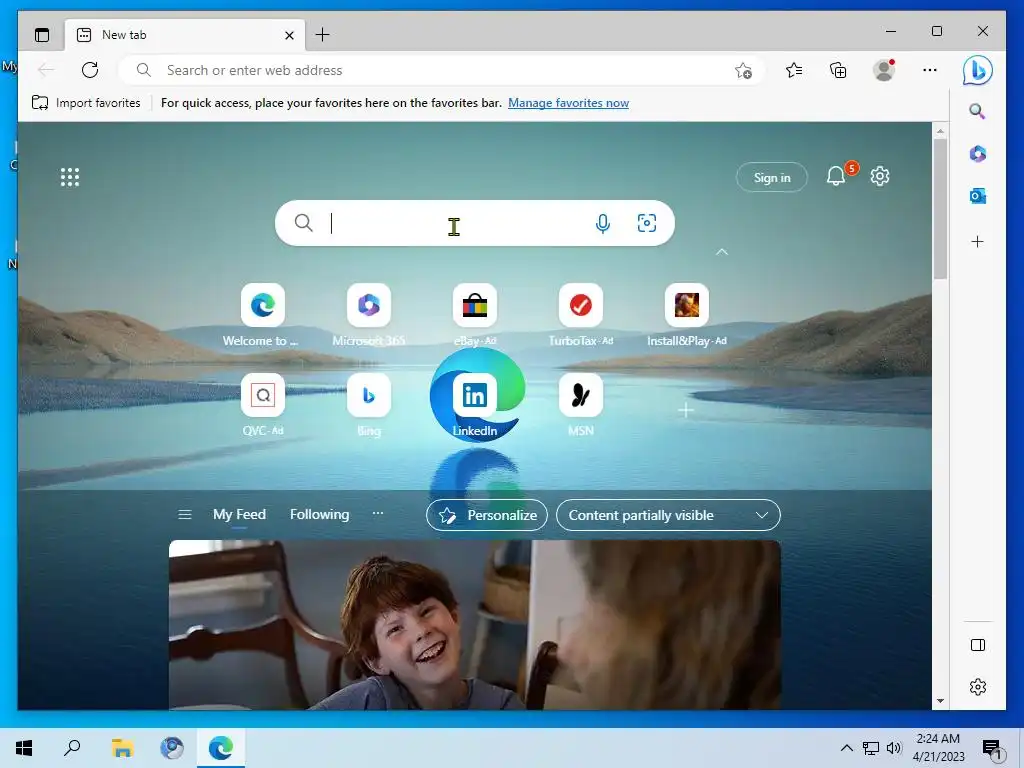Open the Microsoft 365 quick link tile
Screen dimensions: 1024x768
(x=369, y=305)
